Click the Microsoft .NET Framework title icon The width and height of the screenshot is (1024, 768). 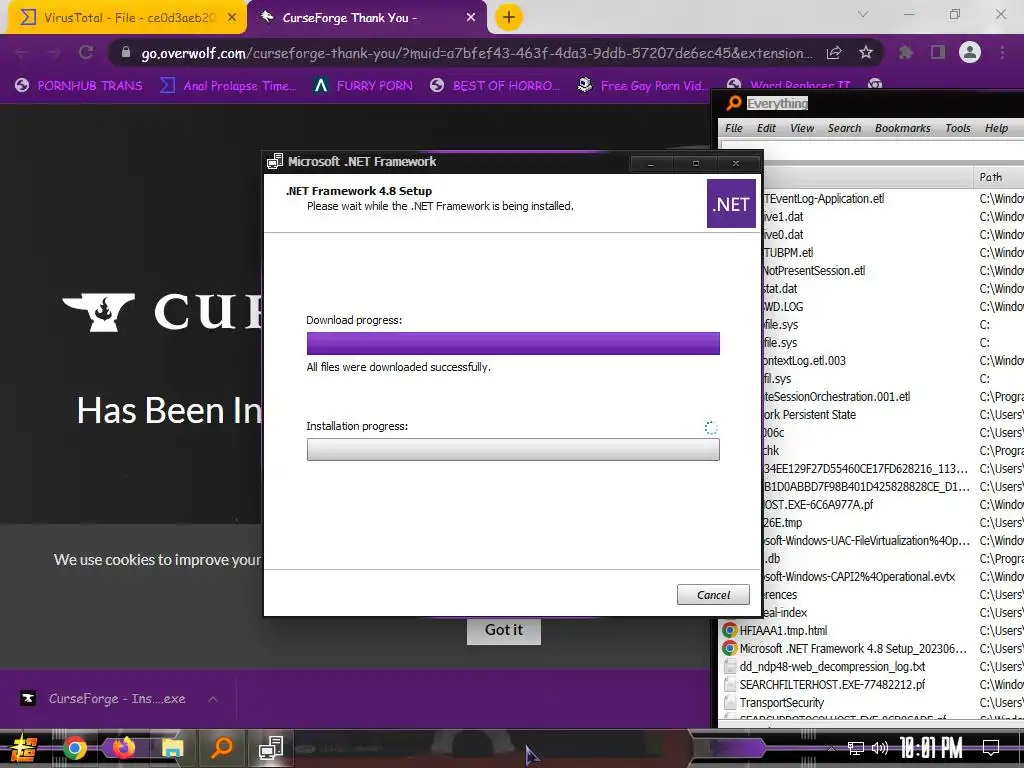pyautogui.click(x=275, y=161)
